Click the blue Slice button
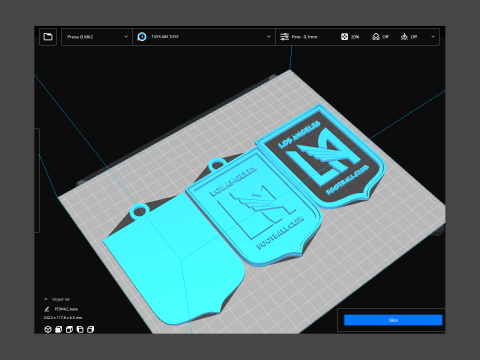This screenshot has width=480, height=360. point(393,320)
